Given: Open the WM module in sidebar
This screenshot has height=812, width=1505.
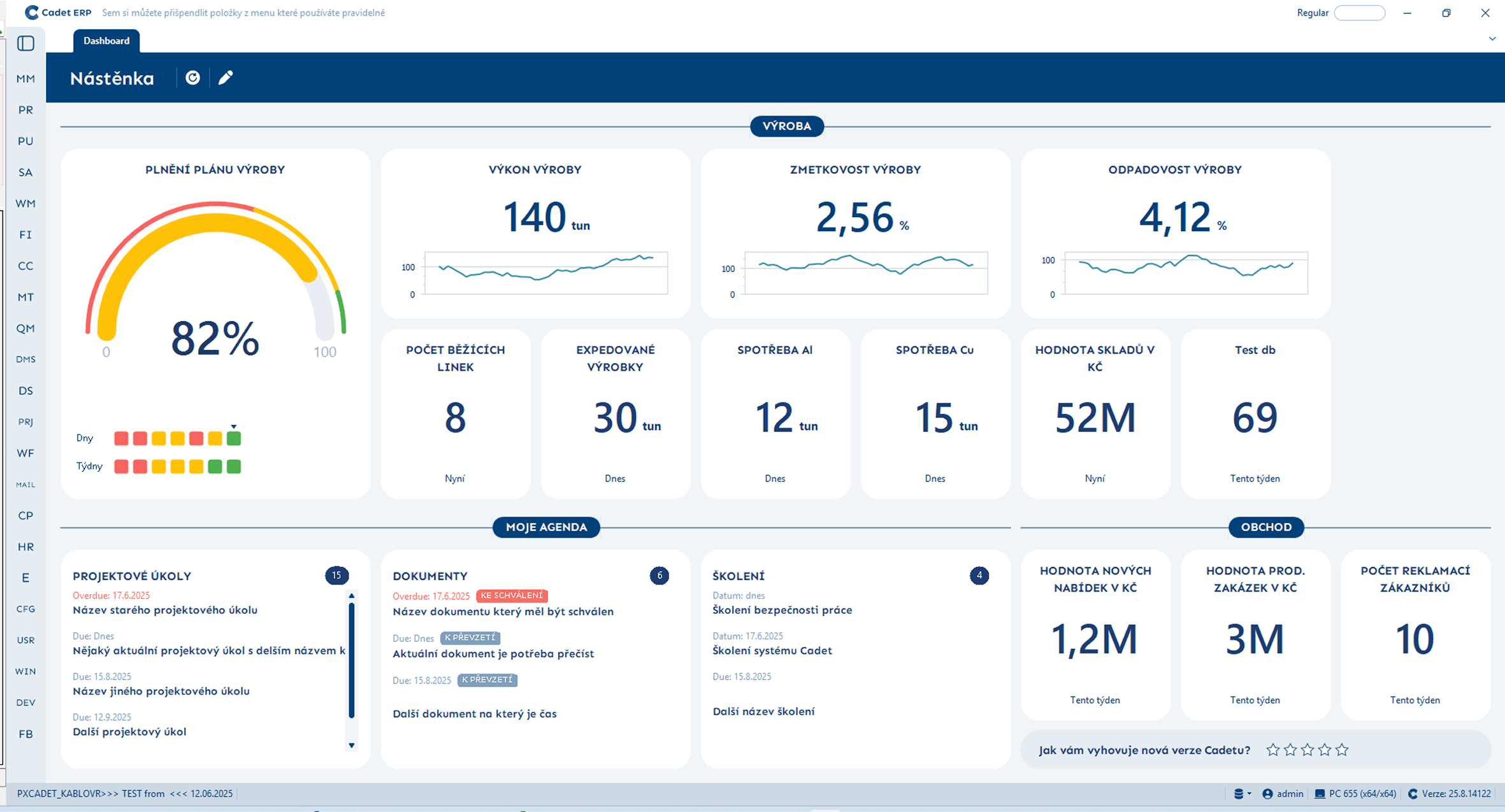Looking at the screenshot, I should point(25,204).
